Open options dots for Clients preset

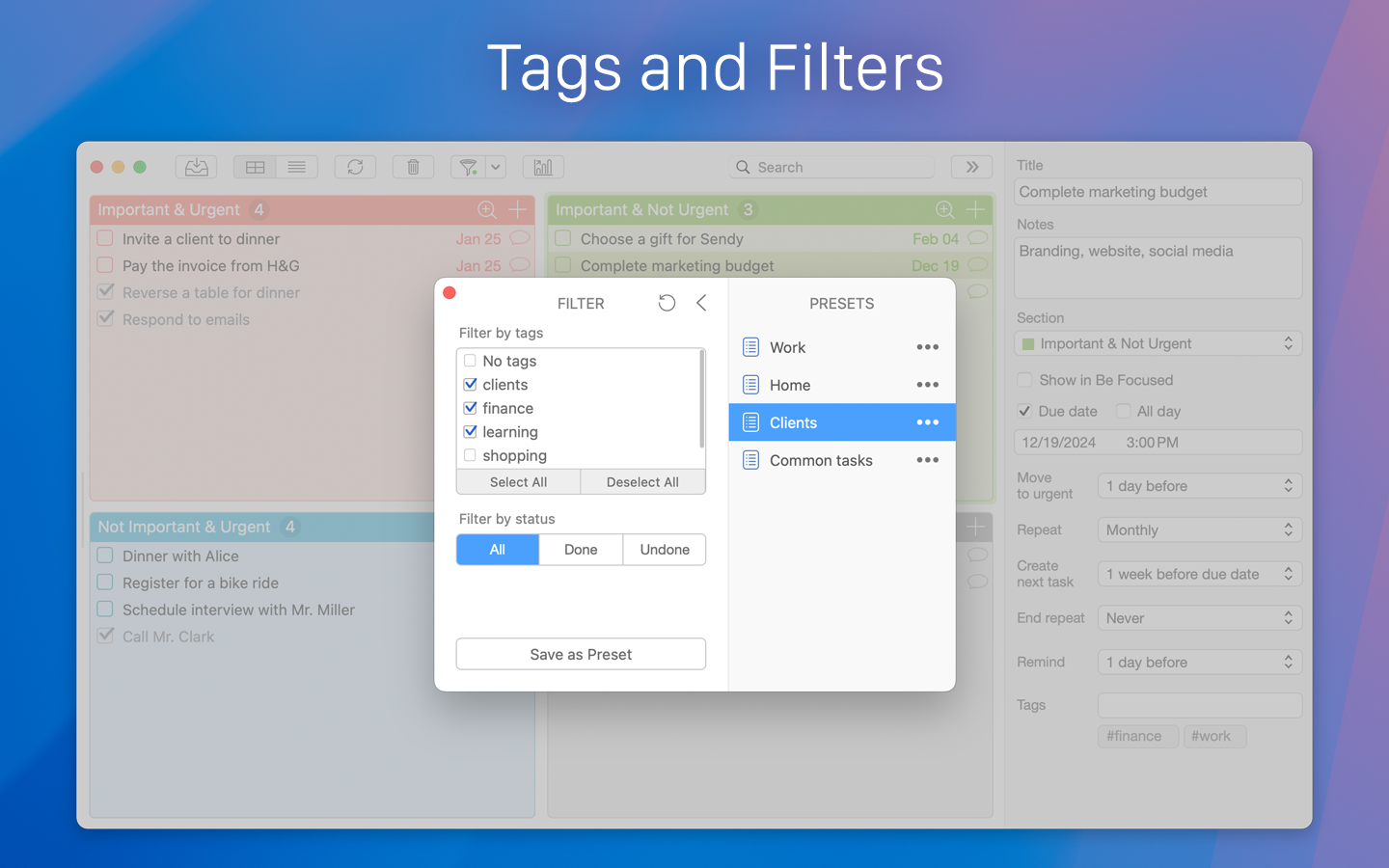pyautogui.click(x=928, y=422)
